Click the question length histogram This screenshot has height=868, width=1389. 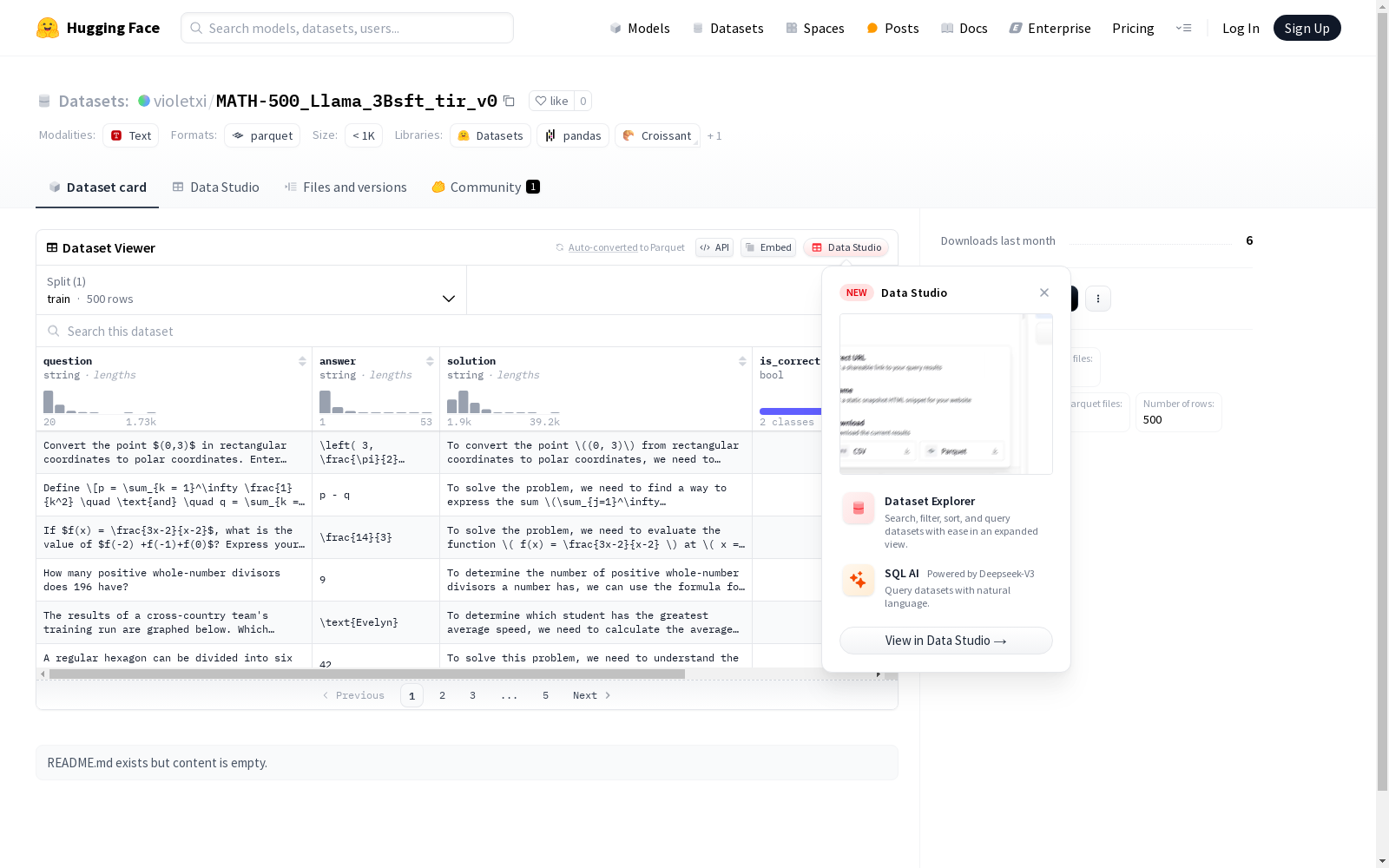100,402
